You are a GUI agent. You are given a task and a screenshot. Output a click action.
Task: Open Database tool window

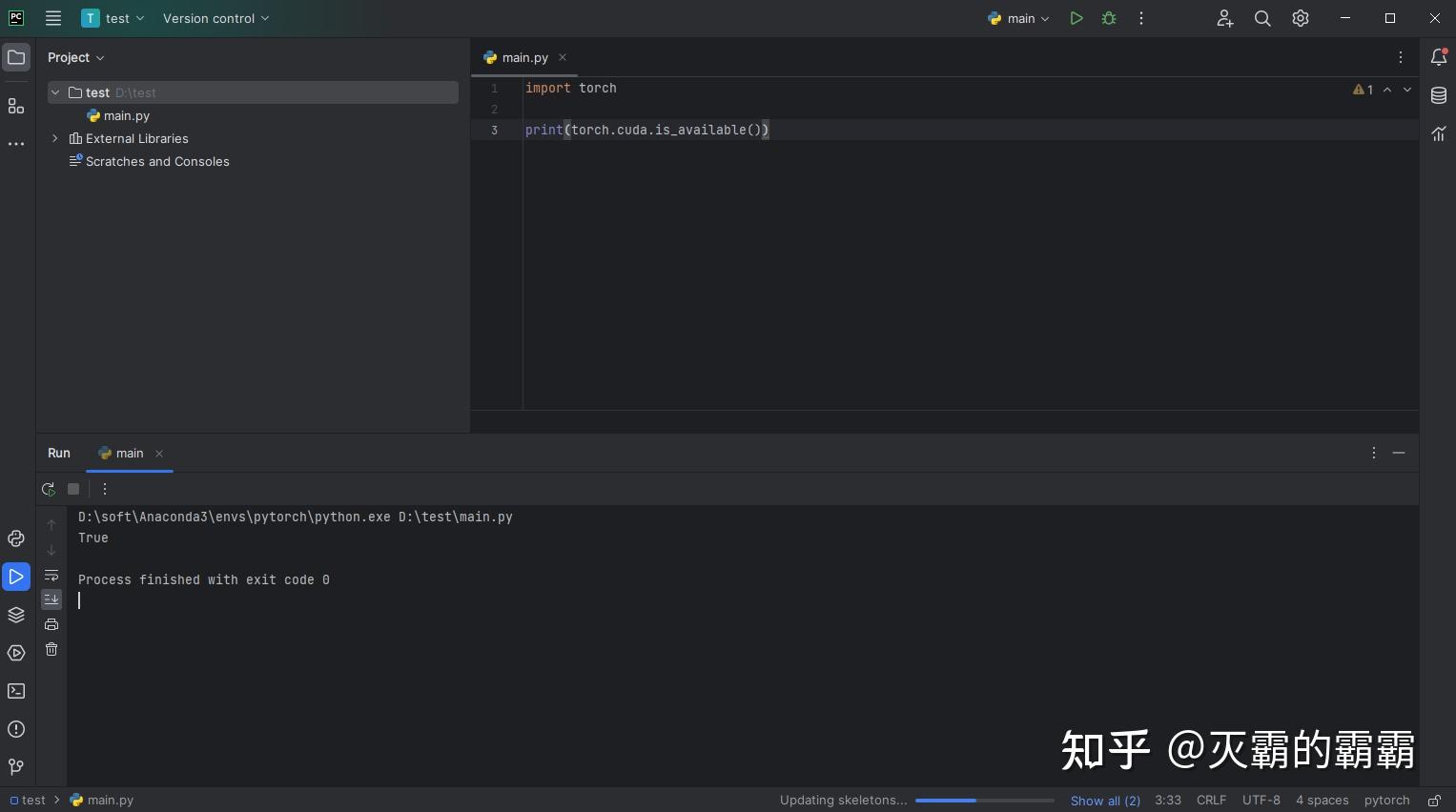(x=1439, y=95)
